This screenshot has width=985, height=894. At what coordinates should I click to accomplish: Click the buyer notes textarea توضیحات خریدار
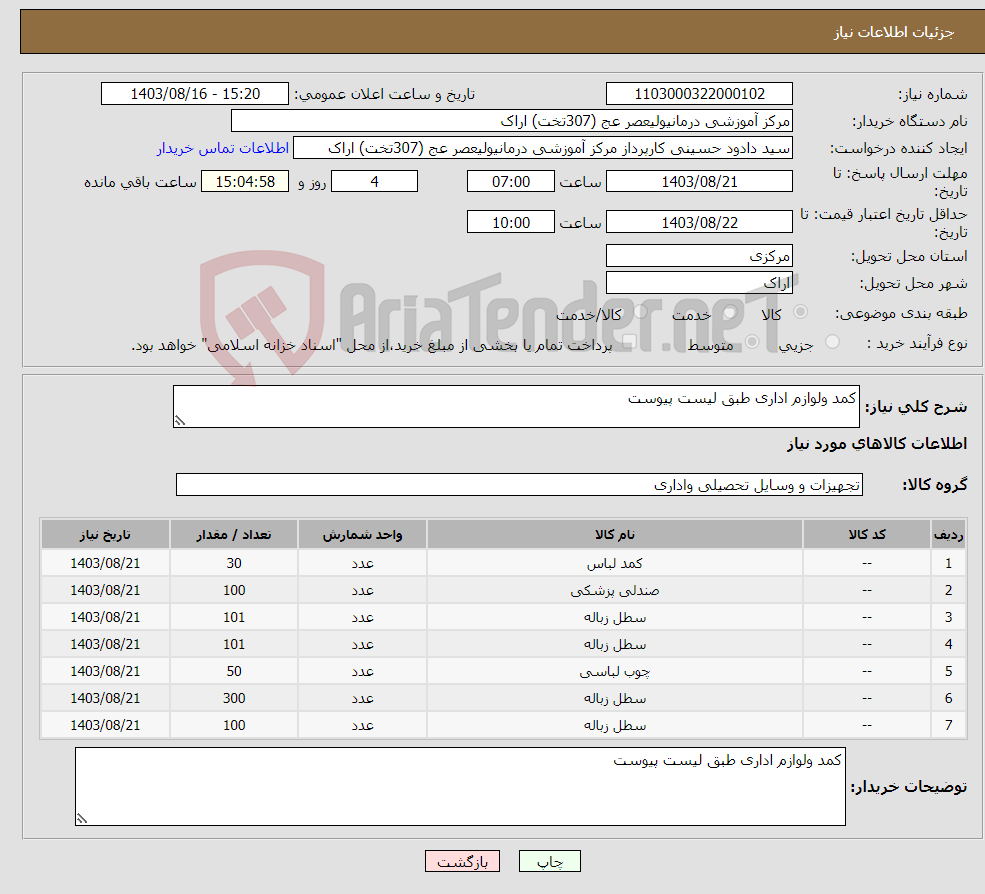click(x=460, y=787)
